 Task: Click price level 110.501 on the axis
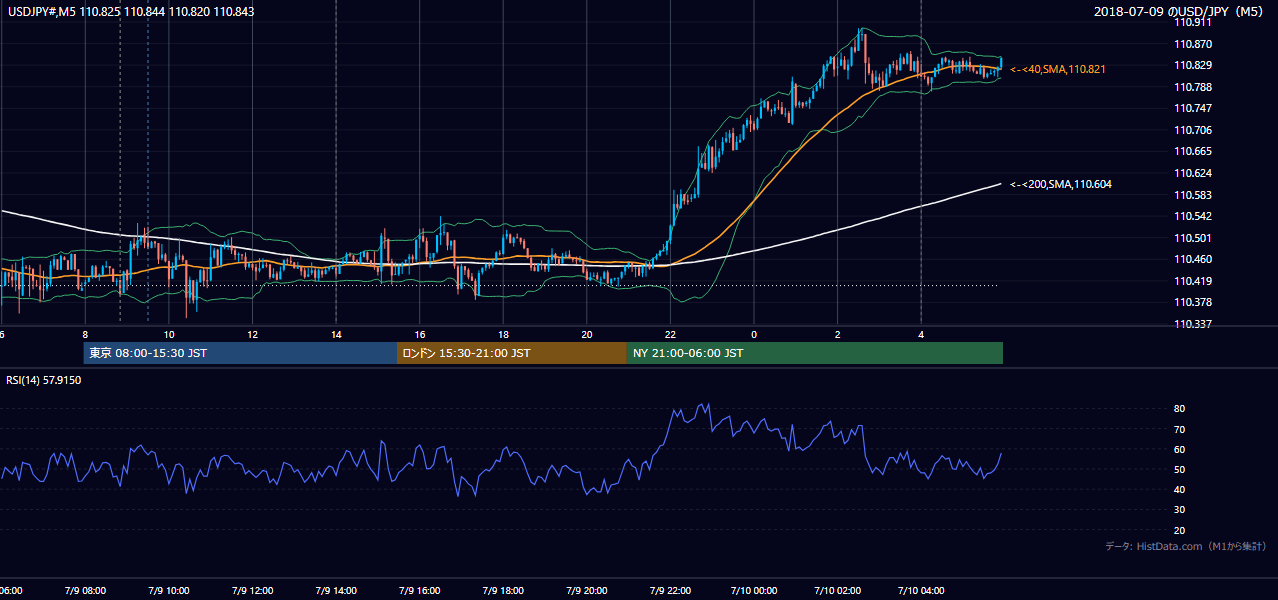(x=1193, y=238)
